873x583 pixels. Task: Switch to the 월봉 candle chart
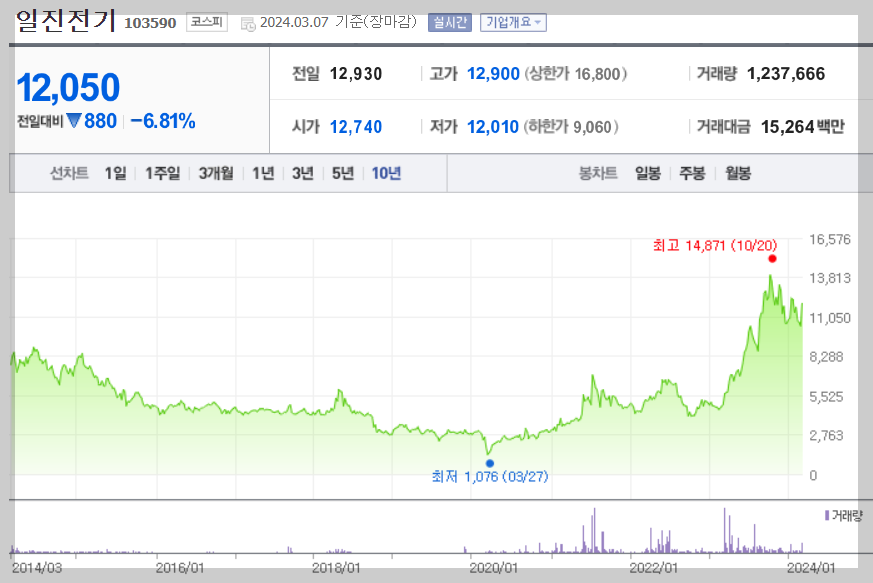tap(738, 173)
